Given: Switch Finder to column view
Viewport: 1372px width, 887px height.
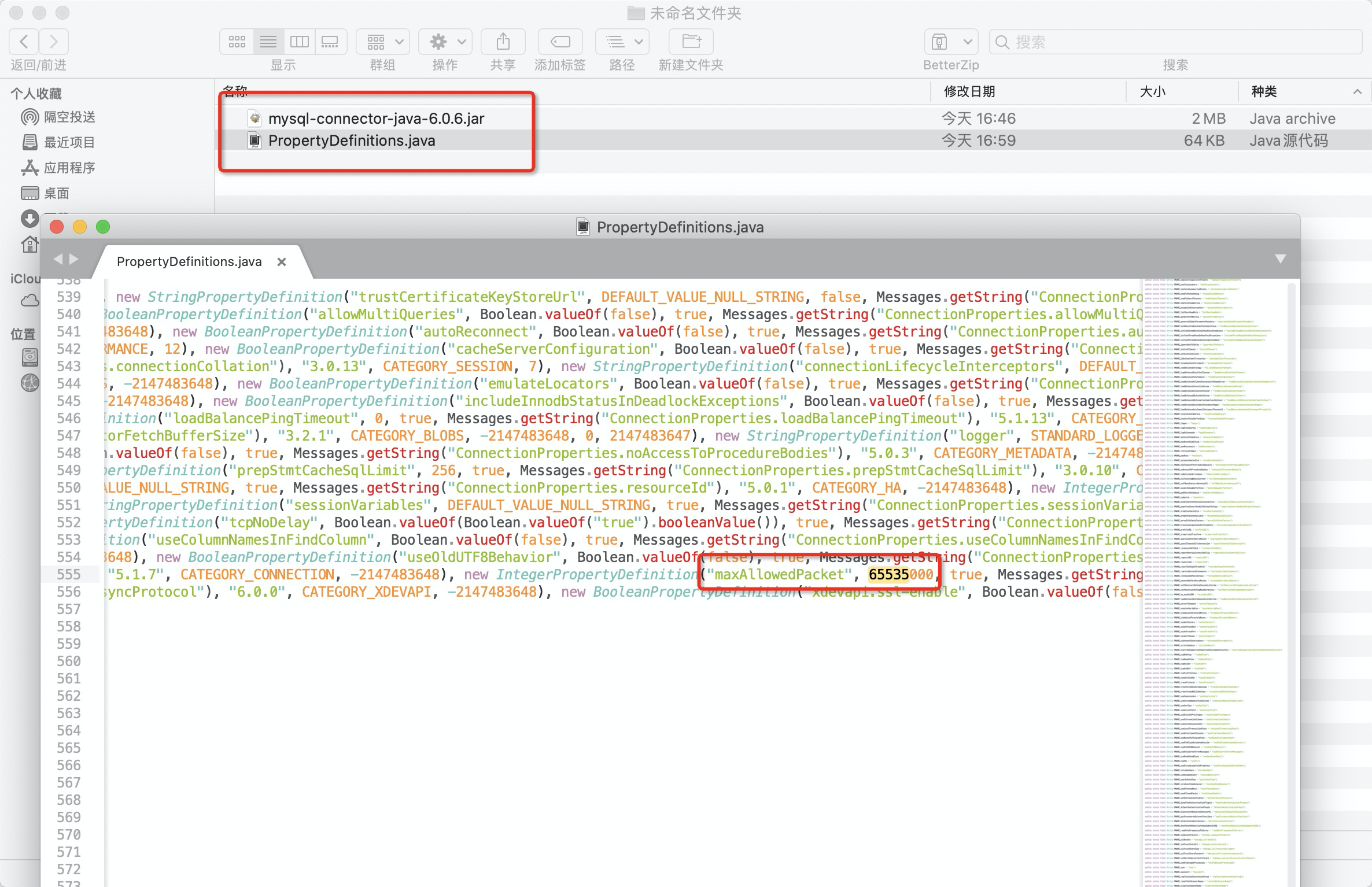Looking at the screenshot, I should [x=299, y=42].
